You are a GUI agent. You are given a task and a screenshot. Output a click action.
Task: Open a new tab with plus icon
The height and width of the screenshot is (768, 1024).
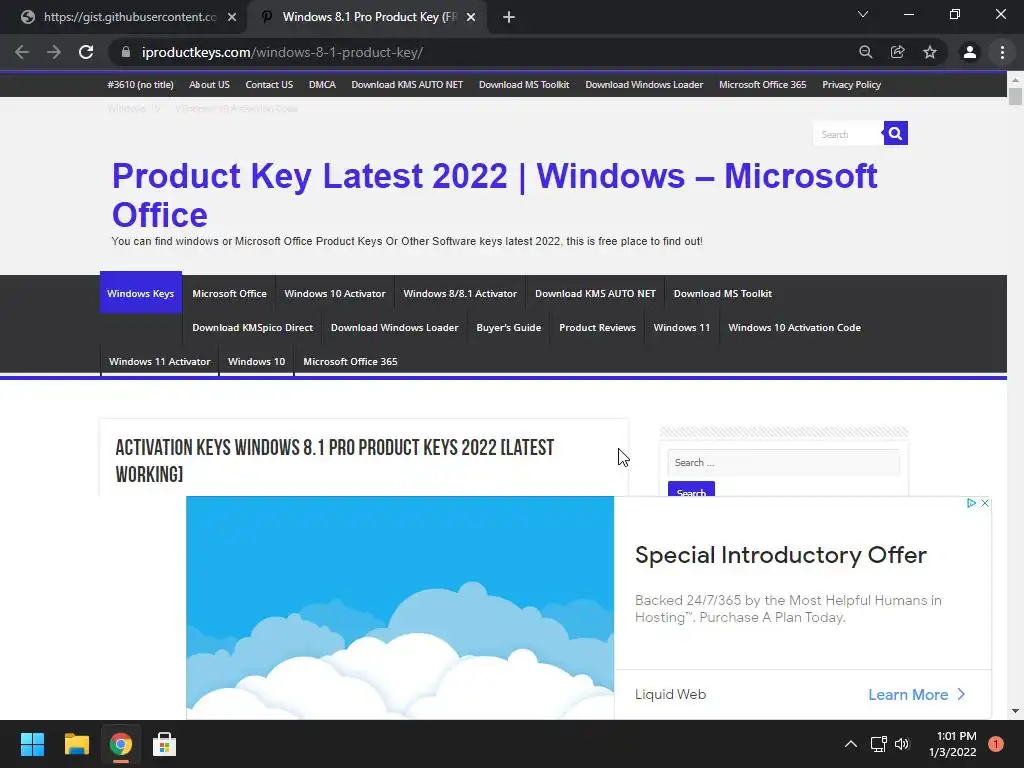509,17
